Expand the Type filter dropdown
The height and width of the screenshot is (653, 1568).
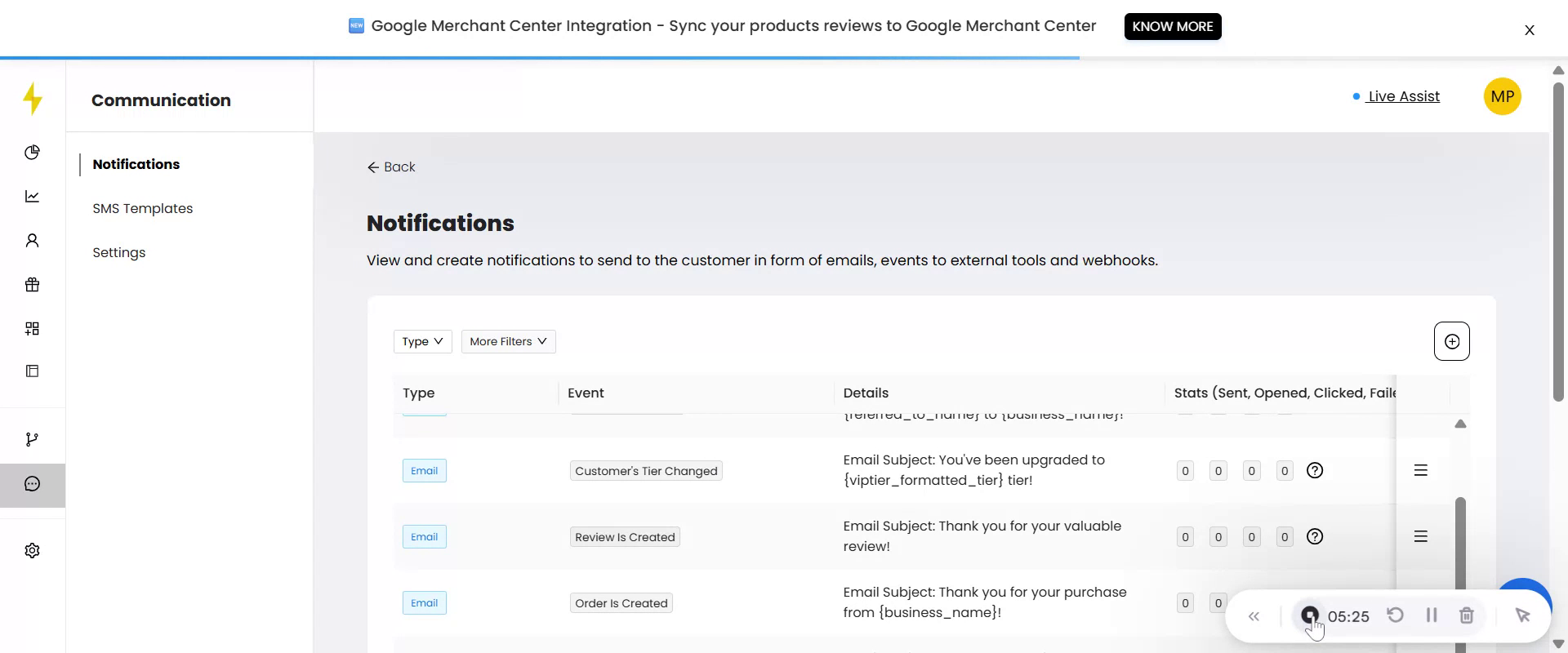[422, 341]
